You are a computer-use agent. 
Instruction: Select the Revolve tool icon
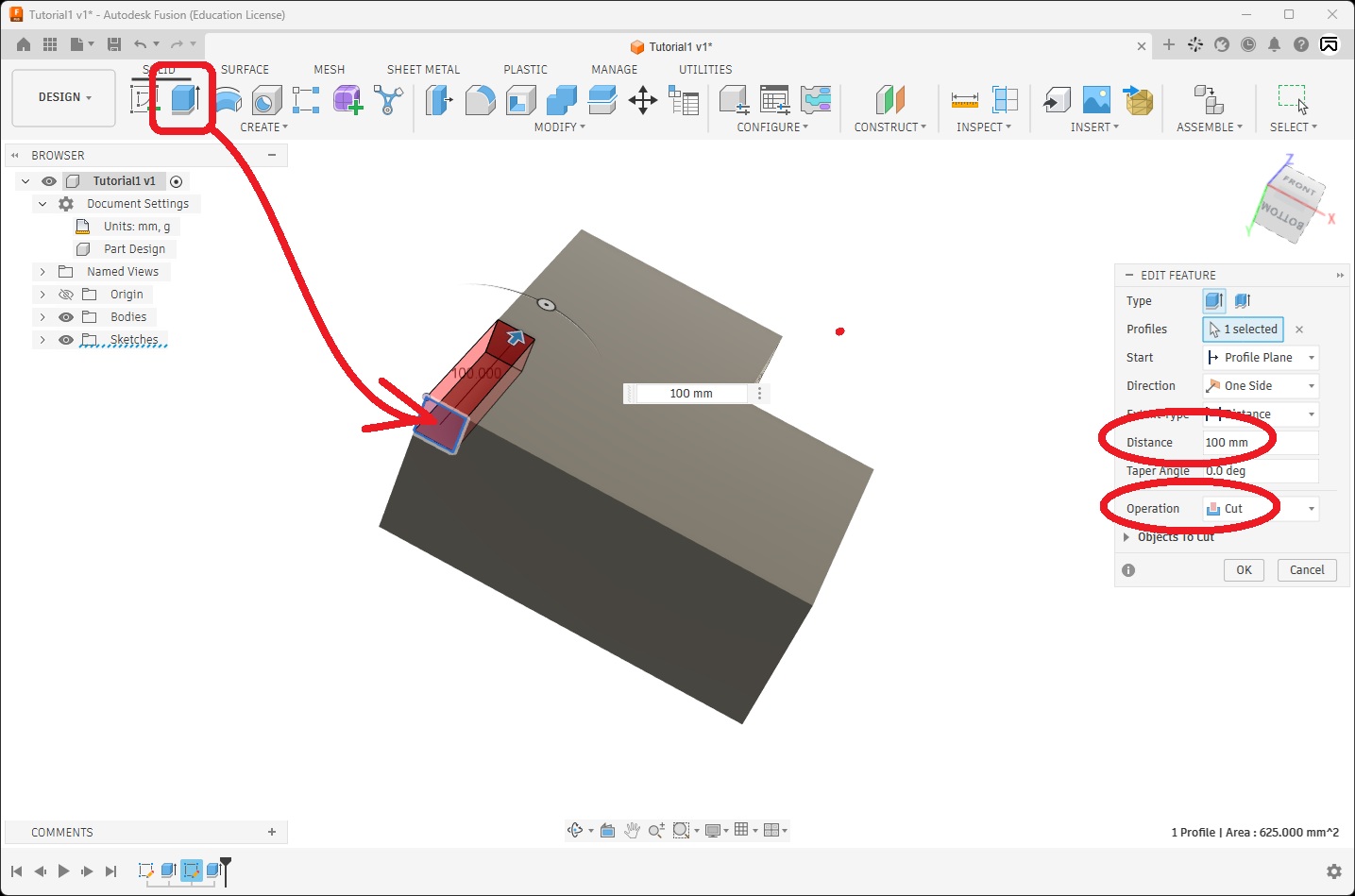pyautogui.click(x=229, y=100)
